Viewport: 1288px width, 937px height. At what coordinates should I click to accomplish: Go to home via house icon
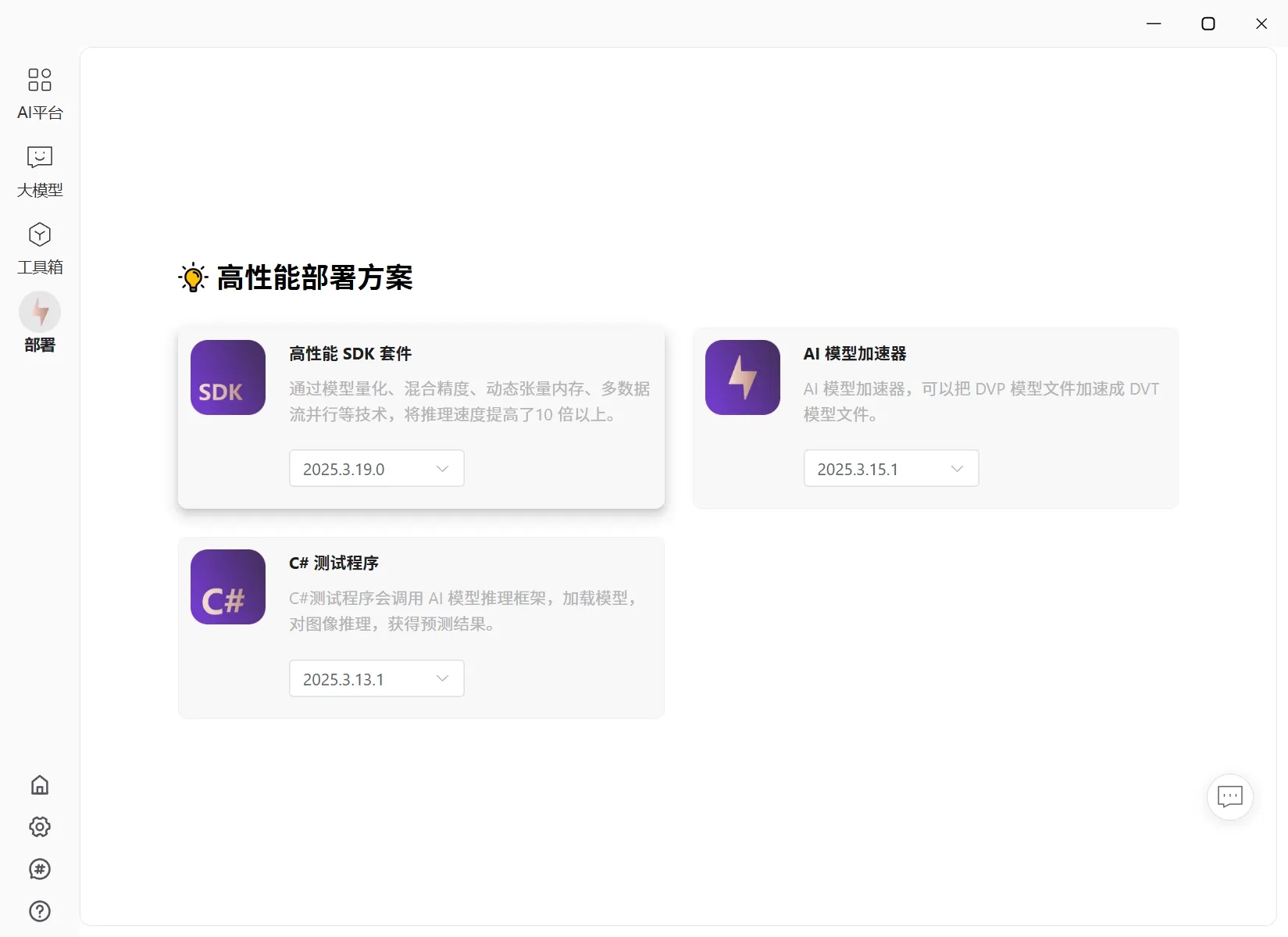click(x=40, y=785)
